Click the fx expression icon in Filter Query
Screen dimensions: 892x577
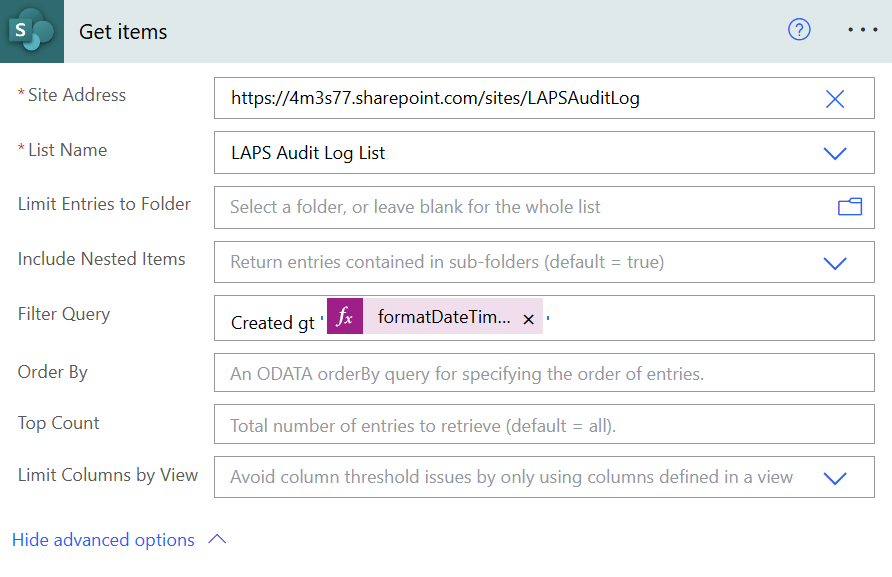[345, 318]
